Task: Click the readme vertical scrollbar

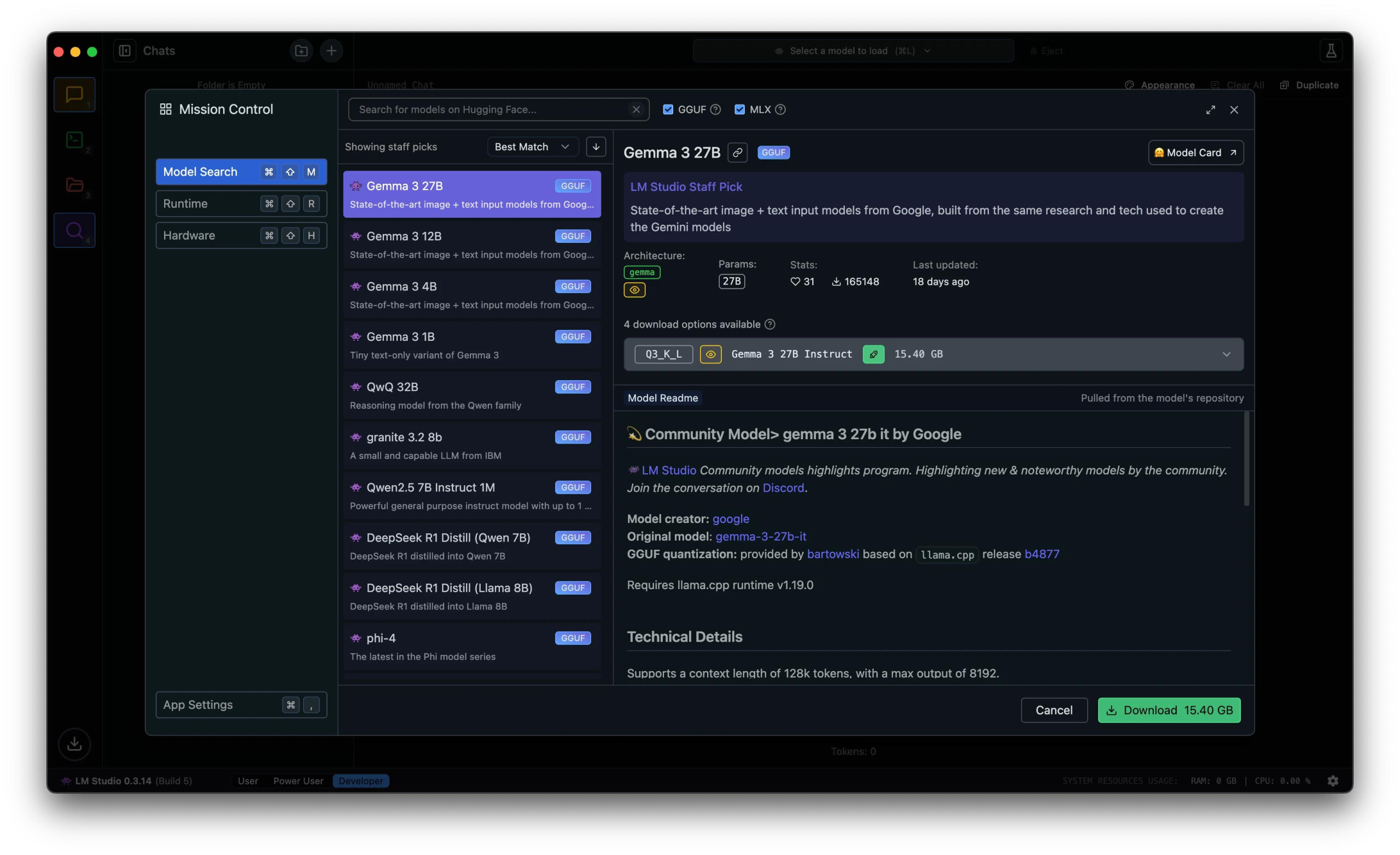Action: (x=1246, y=458)
